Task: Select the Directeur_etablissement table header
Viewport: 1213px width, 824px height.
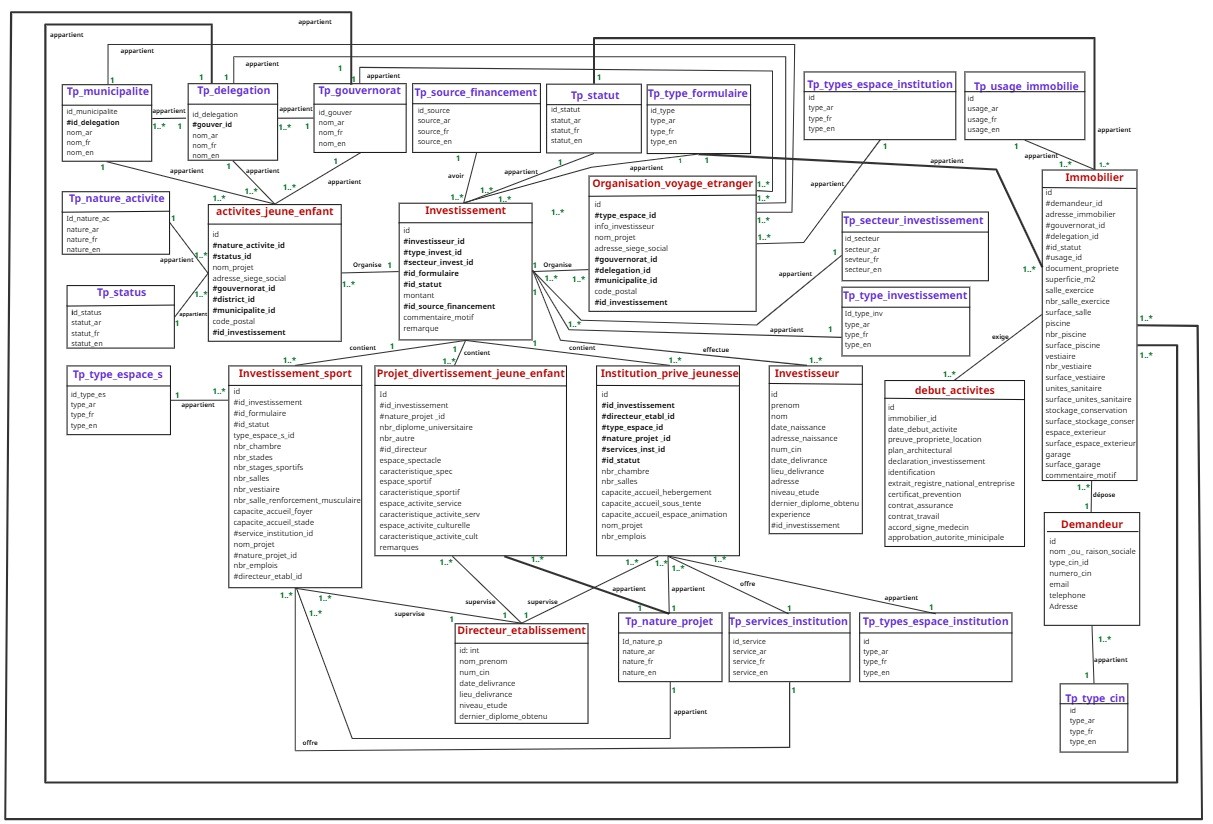Action: 520,631
